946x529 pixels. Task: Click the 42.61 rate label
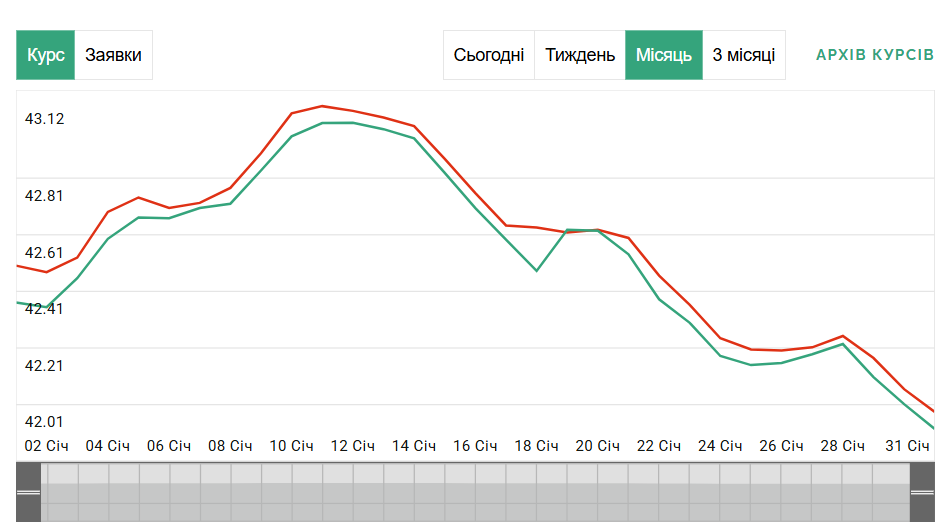click(x=44, y=252)
